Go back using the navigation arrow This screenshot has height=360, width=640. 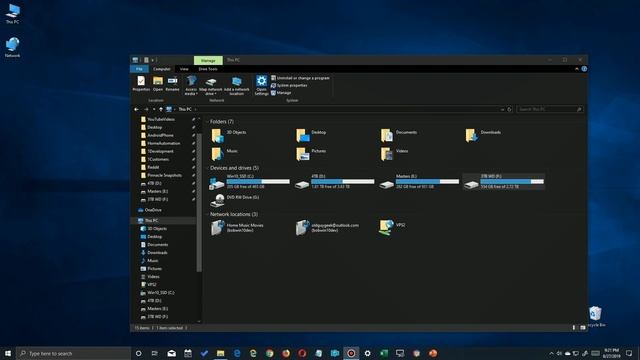click(x=136, y=109)
